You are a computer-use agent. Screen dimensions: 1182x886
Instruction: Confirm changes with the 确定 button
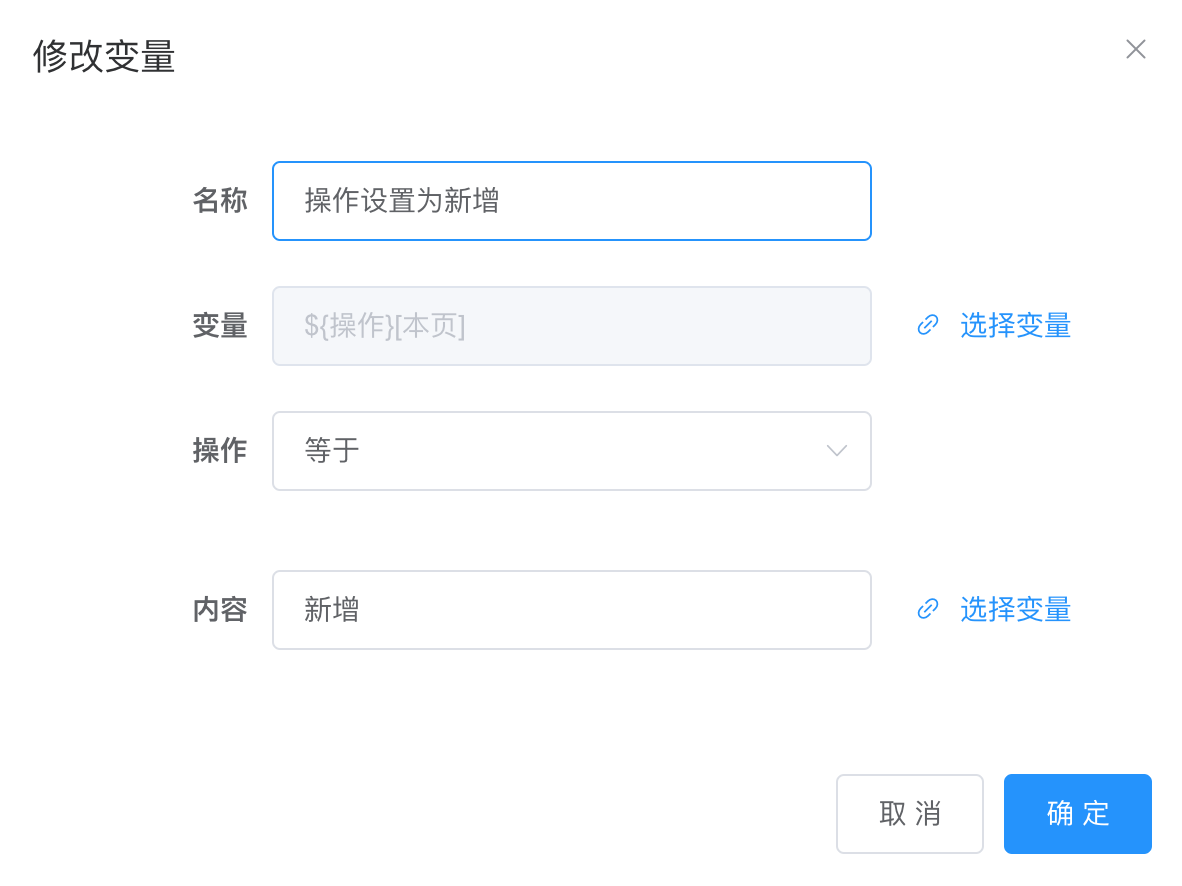[x=1077, y=814]
